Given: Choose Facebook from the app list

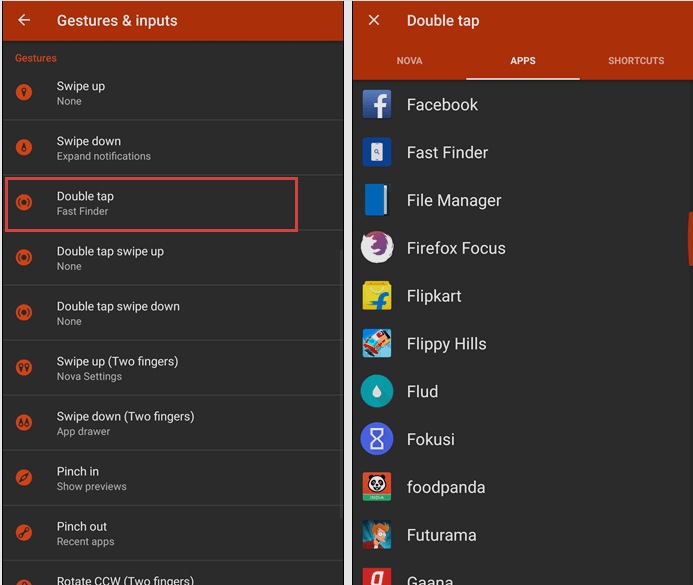Looking at the screenshot, I should [x=523, y=105].
